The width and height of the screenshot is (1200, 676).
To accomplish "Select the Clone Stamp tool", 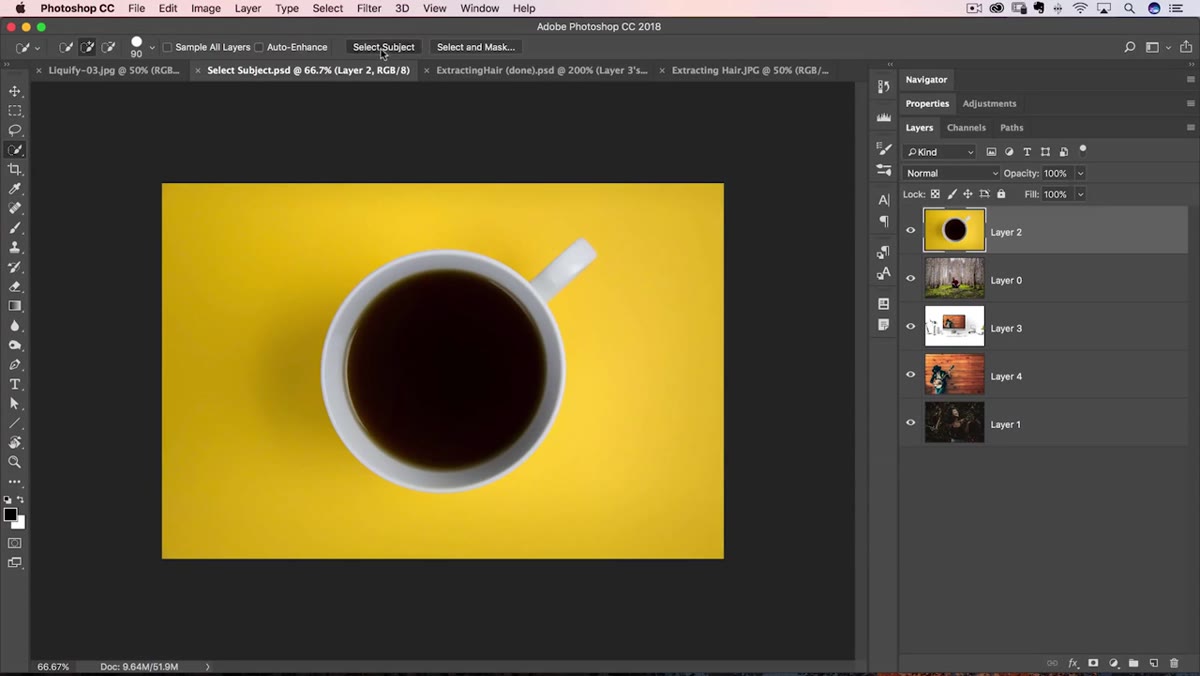I will point(15,247).
